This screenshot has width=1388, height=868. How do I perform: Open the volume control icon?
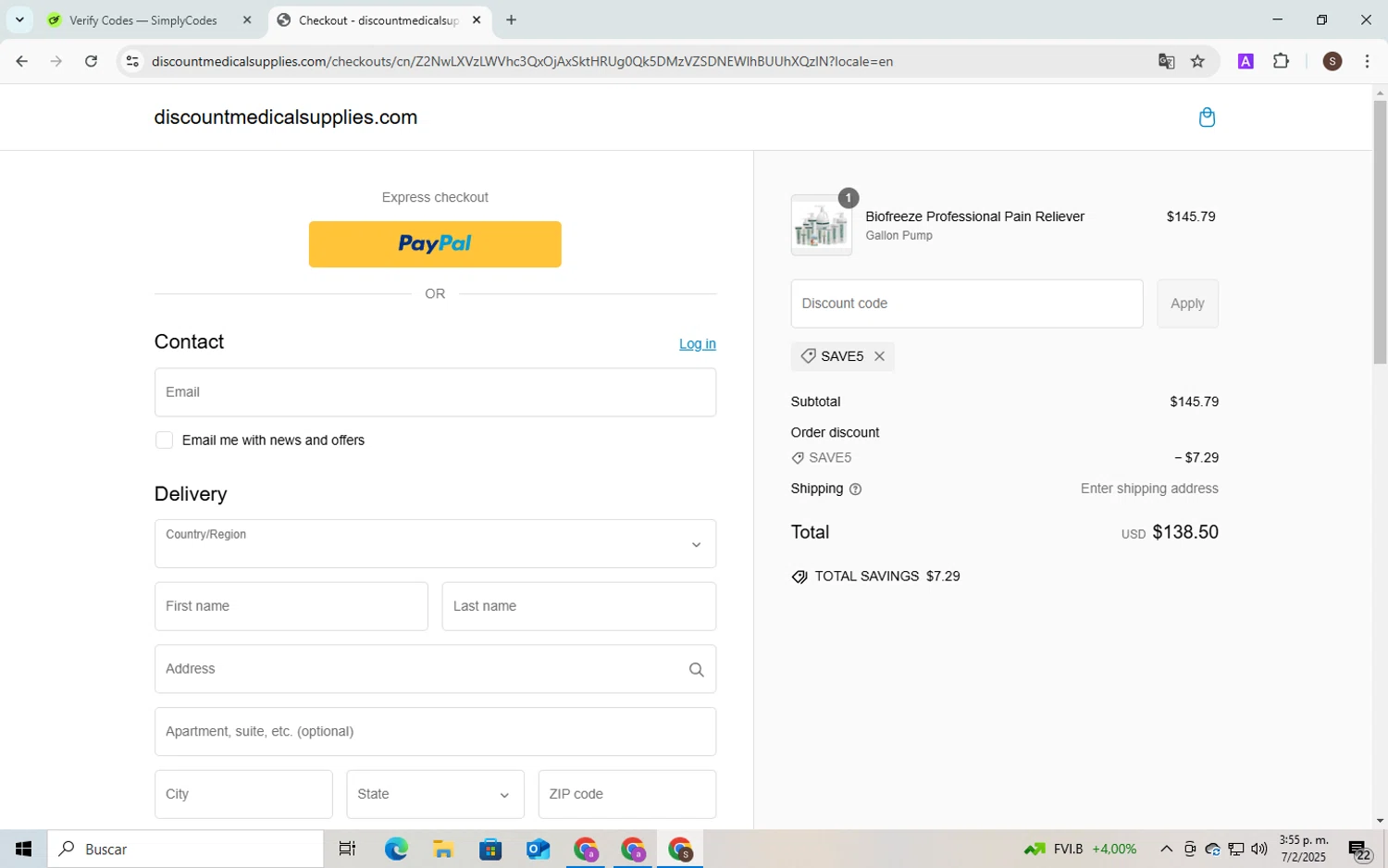(1258, 849)
